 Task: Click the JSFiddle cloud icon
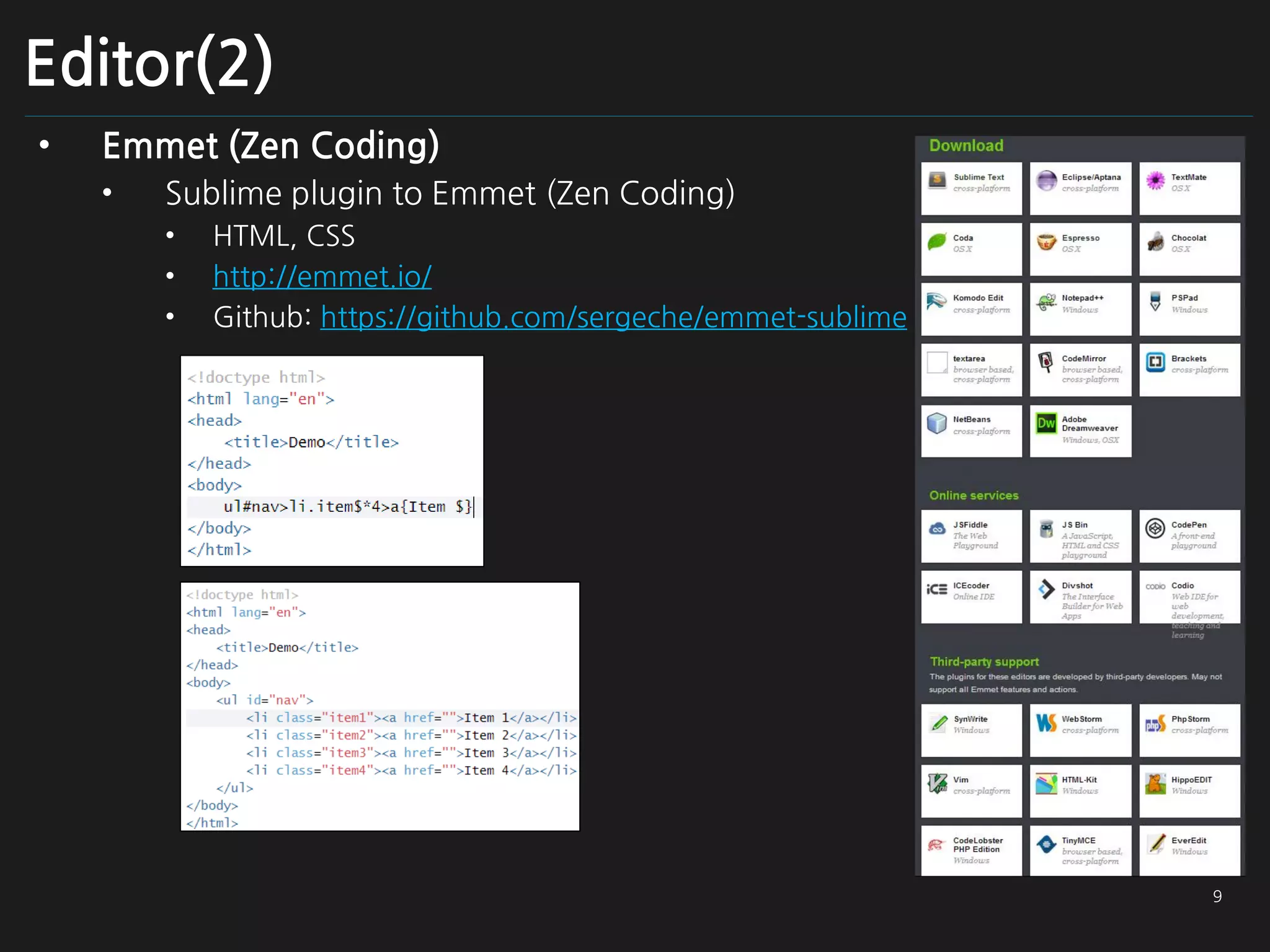click(937, 529)
